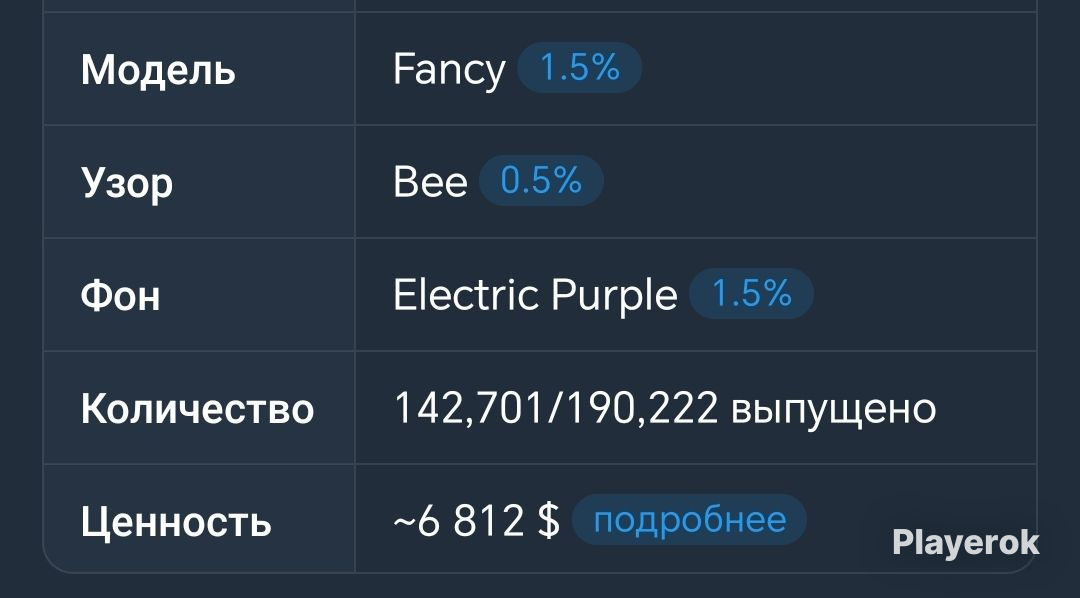The width and height of the screenshot is (1080, 598).
Task: Click the ~6 812 $ value amount
Action: 477,520
